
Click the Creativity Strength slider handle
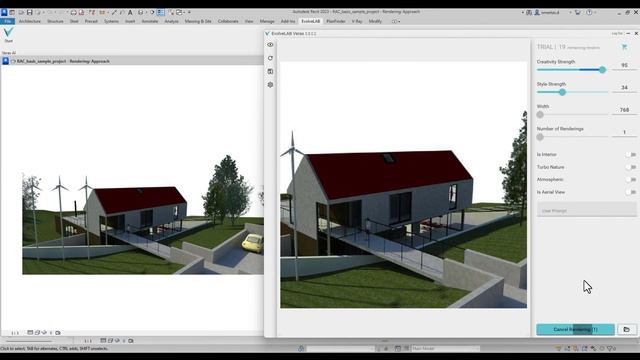tap(602, 70)
